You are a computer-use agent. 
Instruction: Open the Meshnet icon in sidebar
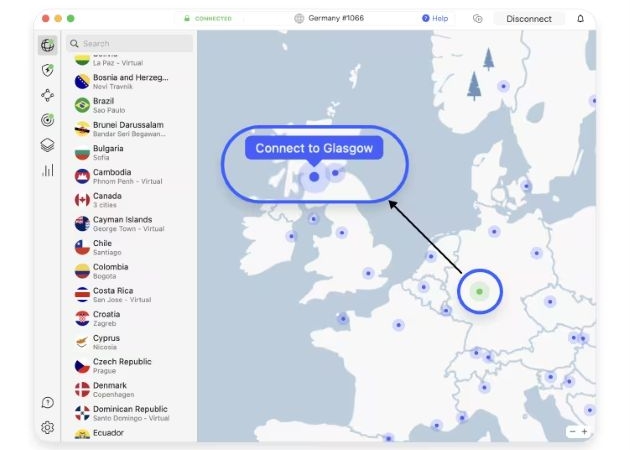[x=47, y=95]
